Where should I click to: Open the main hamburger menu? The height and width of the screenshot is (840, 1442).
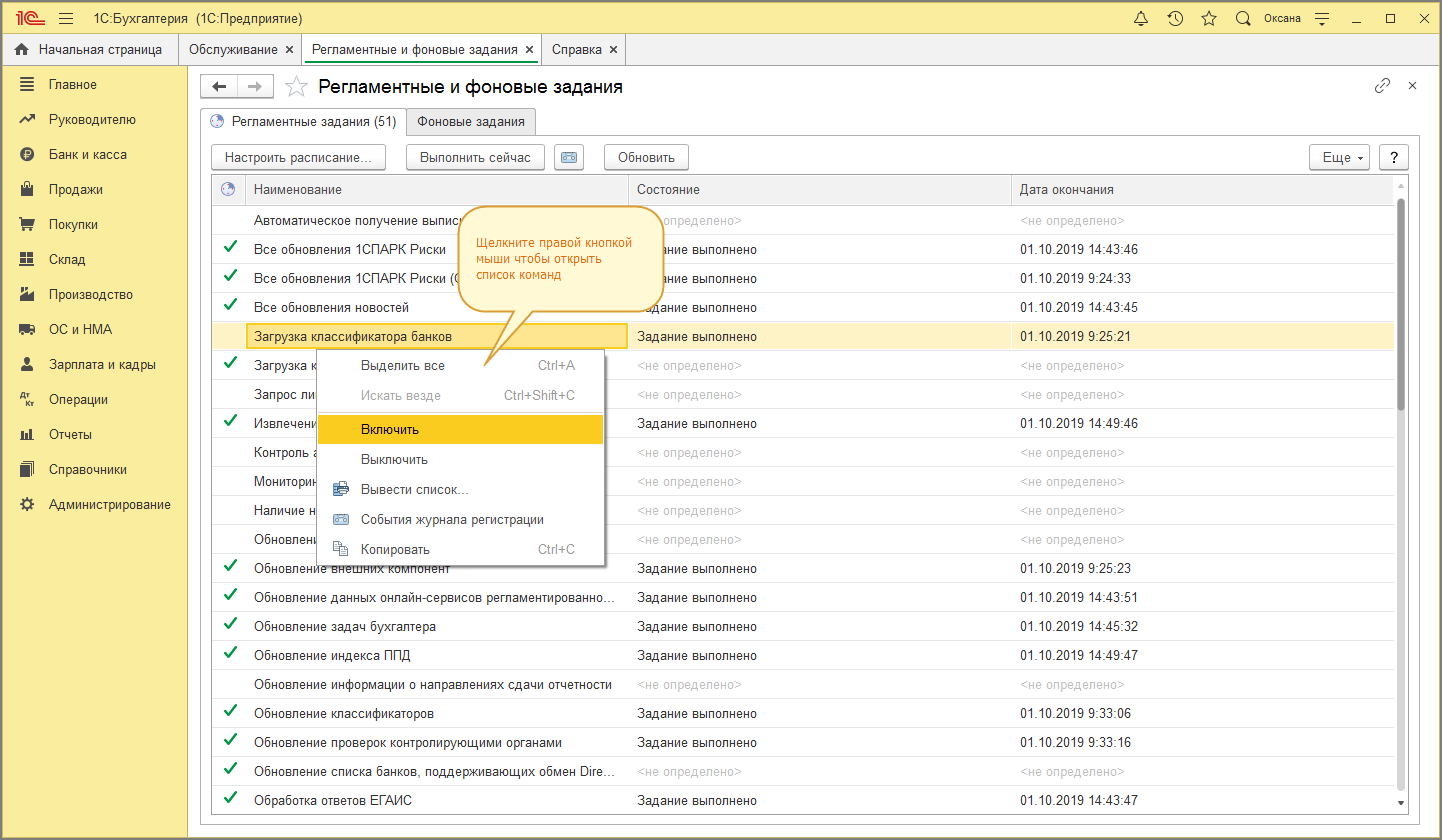[66, 18]
